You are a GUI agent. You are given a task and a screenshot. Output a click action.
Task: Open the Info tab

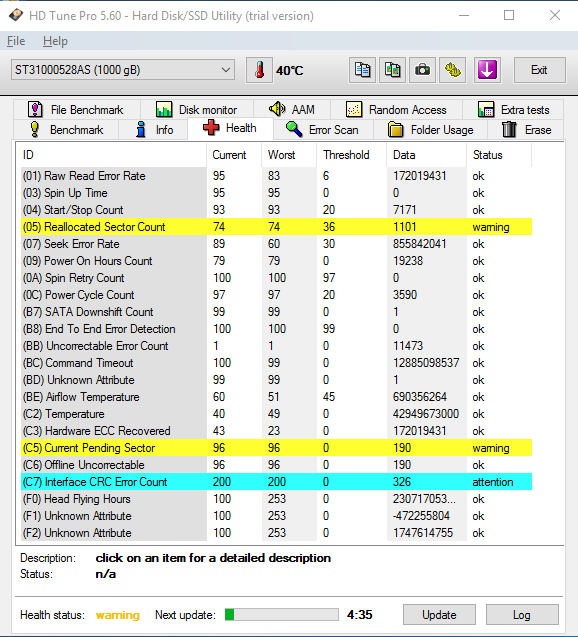tap(153, 130)
